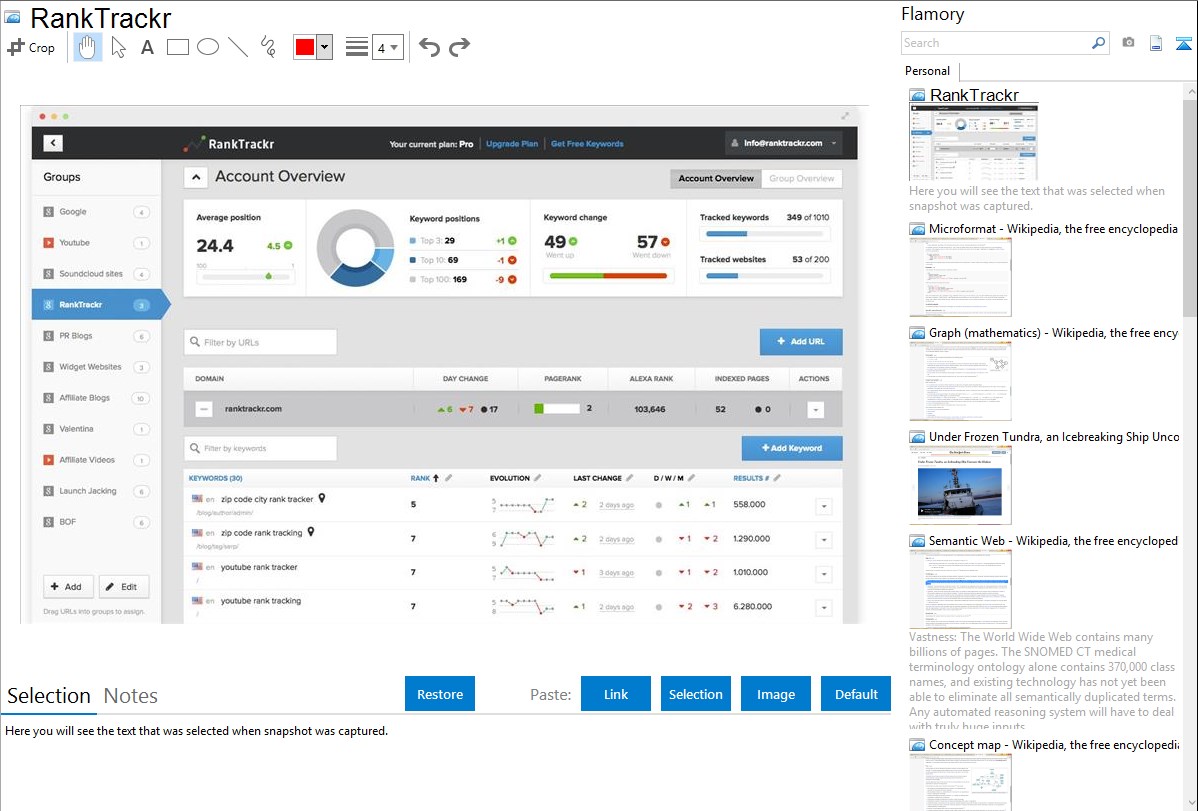Redo the last annotation
This screenshot has width=1198, height=811.
pyautogui.click(x=459, y=47)
